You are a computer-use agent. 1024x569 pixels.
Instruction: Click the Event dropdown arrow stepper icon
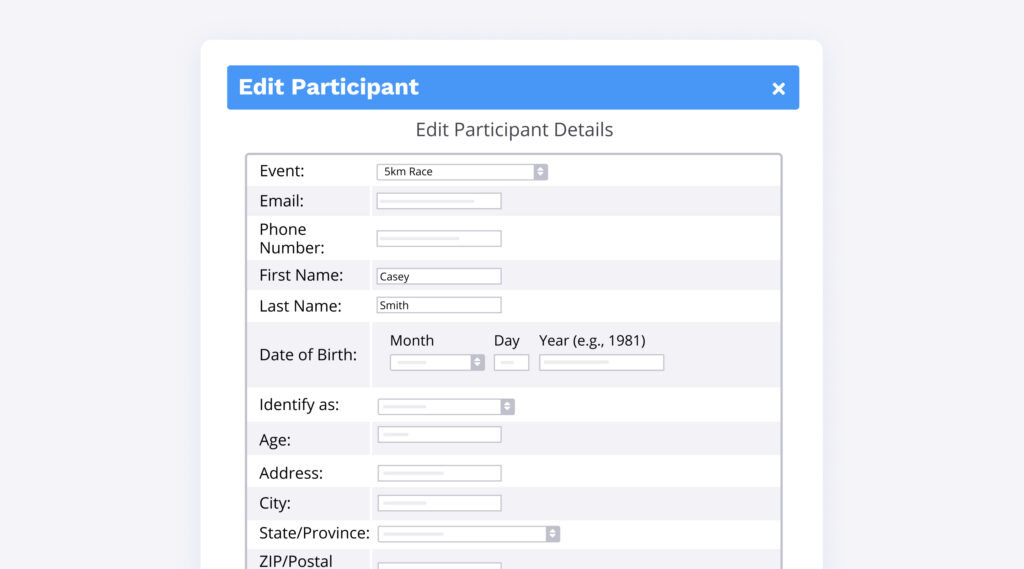(x=540, y=172)
